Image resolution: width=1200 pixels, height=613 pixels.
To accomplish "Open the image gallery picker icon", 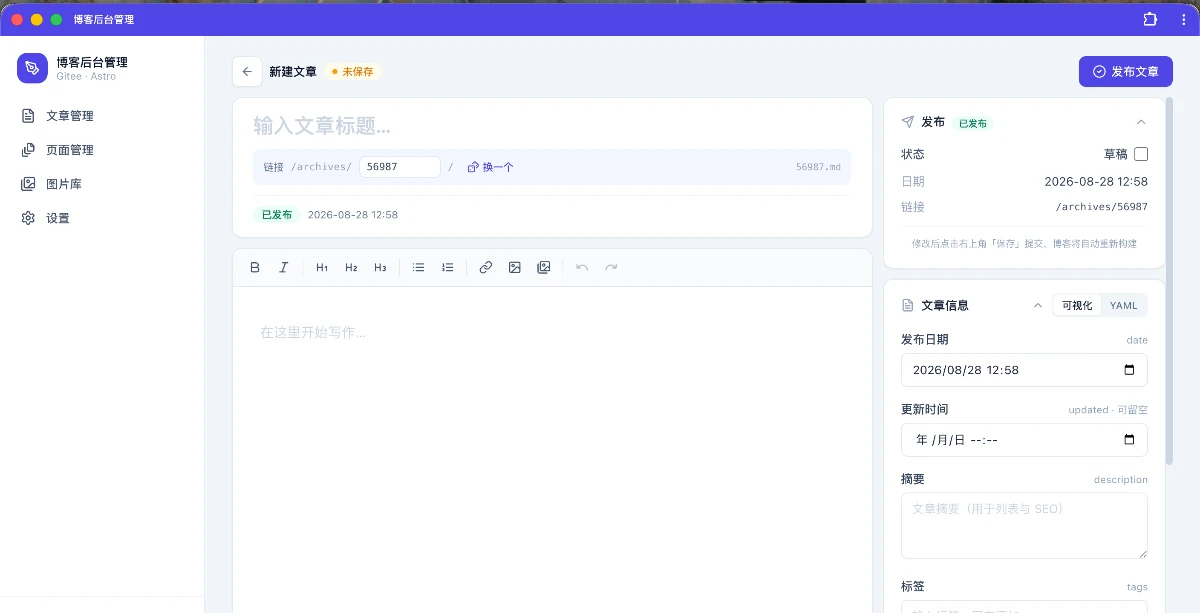I will tap(544, 268).
